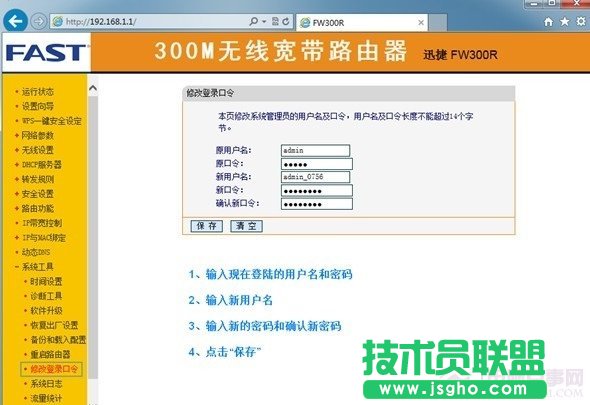The width and height of the screenshot is (590, 405).
Task: Open 系统日志 submenu item
Action: click(46, 384)
